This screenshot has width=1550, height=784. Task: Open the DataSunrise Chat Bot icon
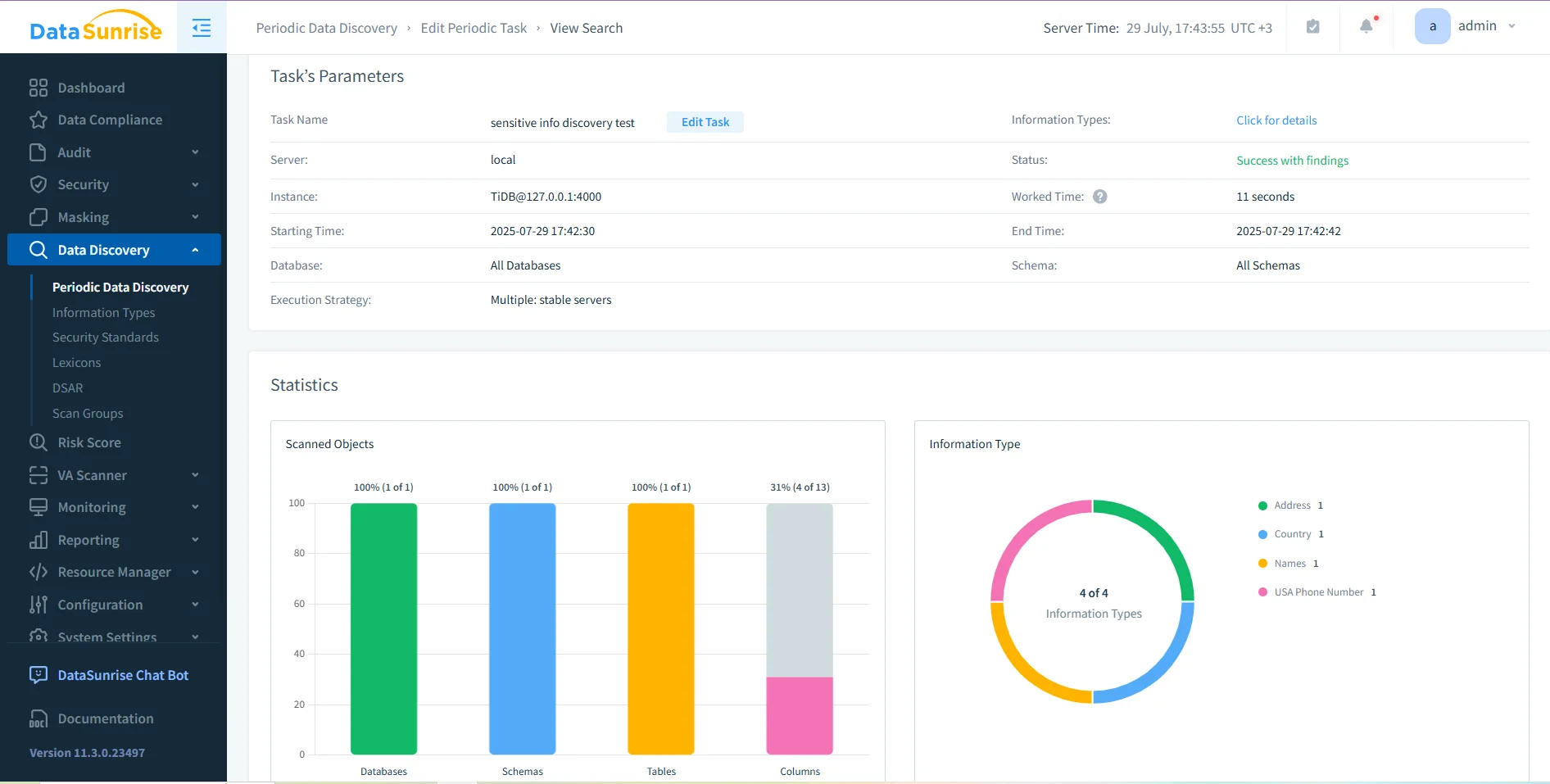coord(39,674)
